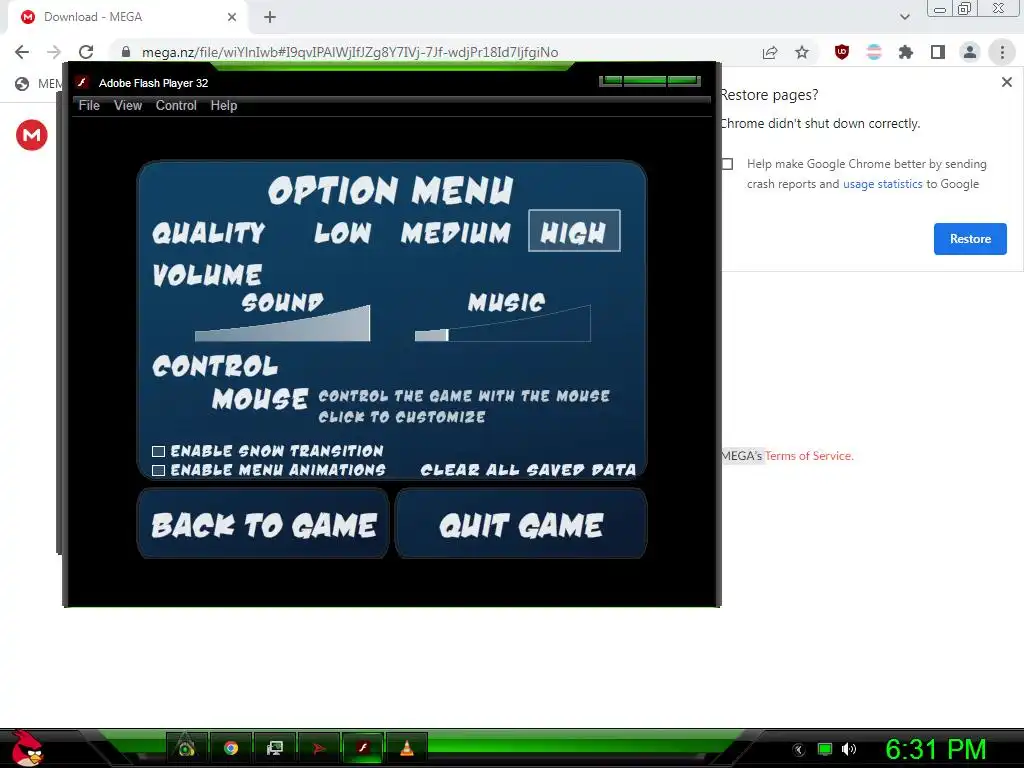Screen dimensions: 1024x768
Task: Open the monitor app icon in the taskbar
Action: pyautogui.click(x=275, y=748)
